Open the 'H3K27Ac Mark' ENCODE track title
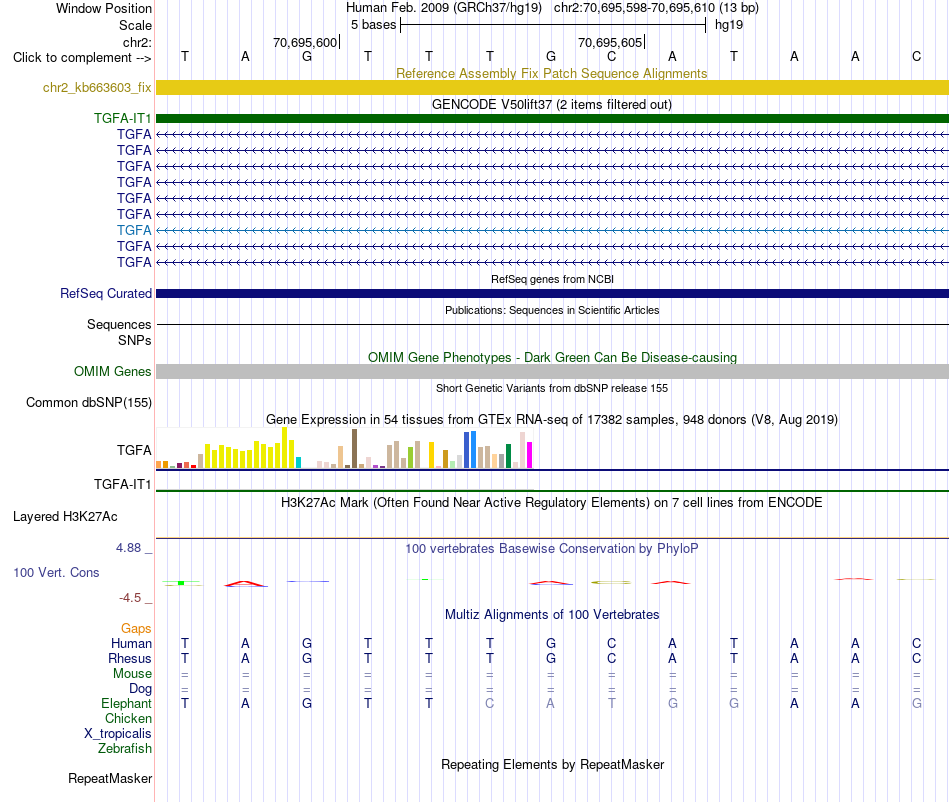The image size is (950, 802). coord(552,502)
